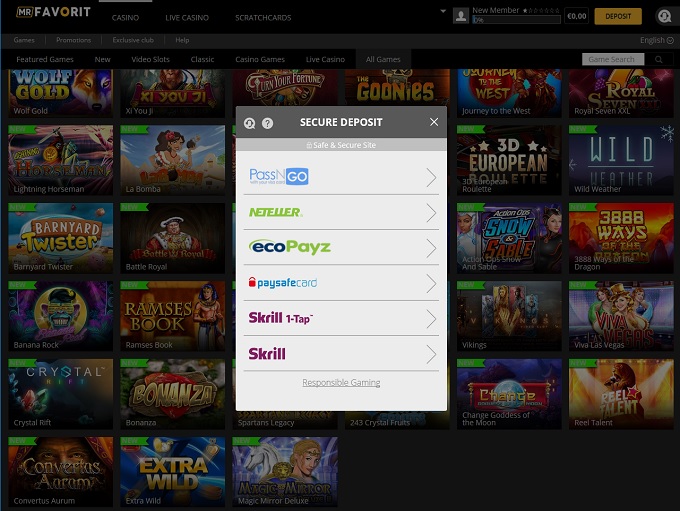680x511 pixels.
Task: Click the Game Search input field
Action: tap(612, 60)
